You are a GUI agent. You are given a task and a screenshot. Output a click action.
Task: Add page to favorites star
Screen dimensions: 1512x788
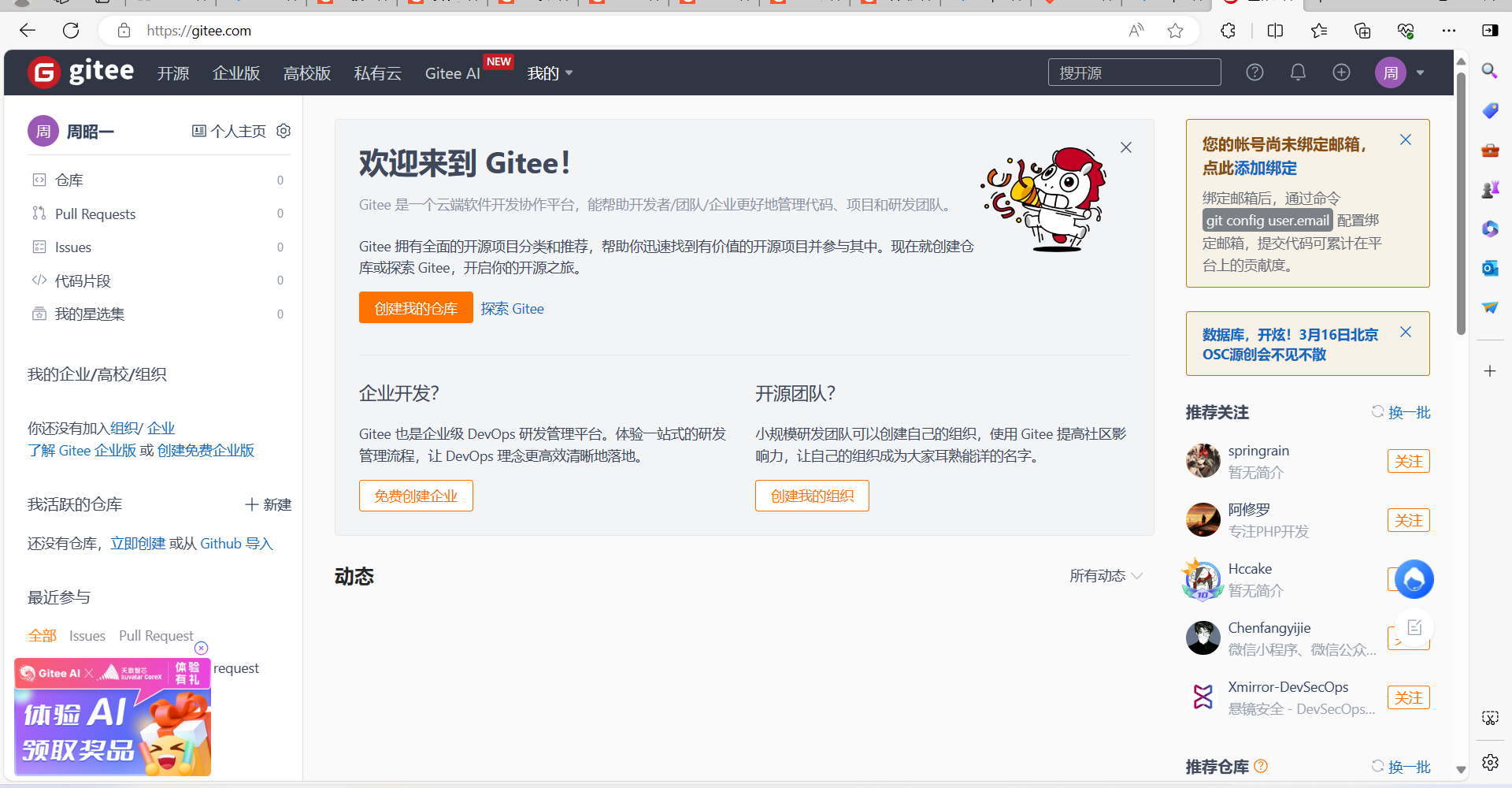coord(1176,31)
